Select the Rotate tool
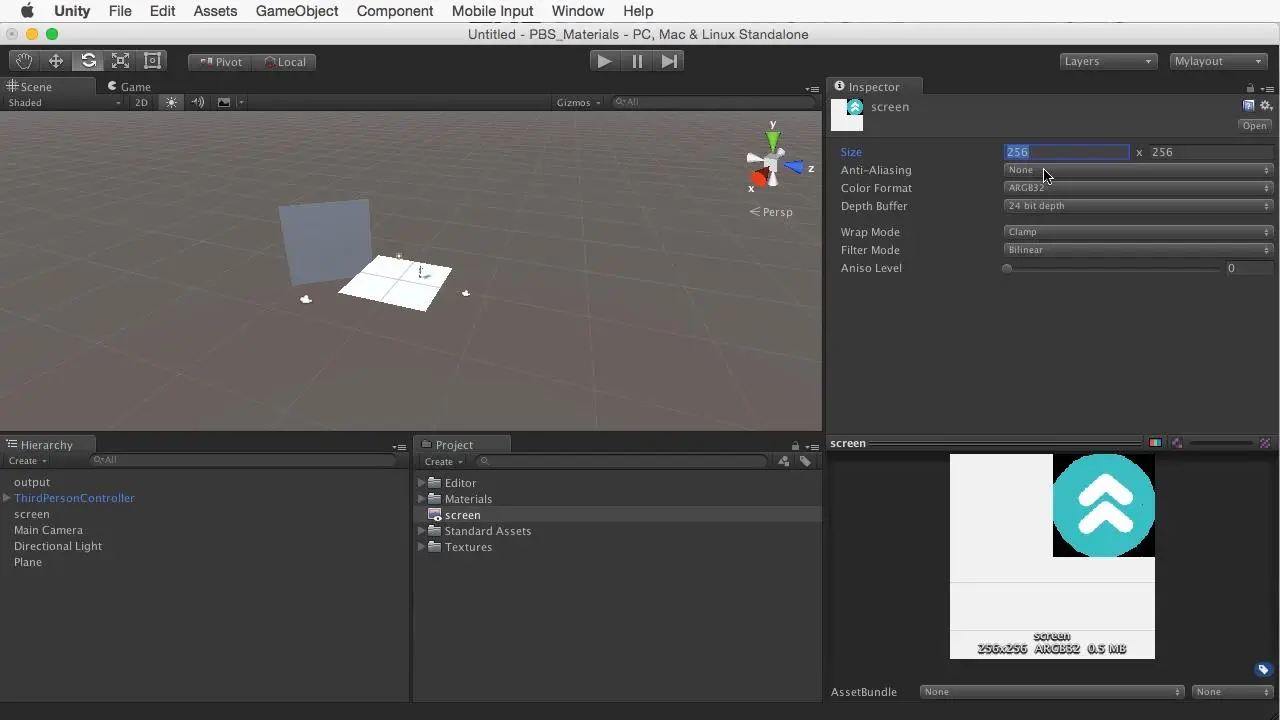The width and height of the screenshot is (1280, 720). point(88,61)
